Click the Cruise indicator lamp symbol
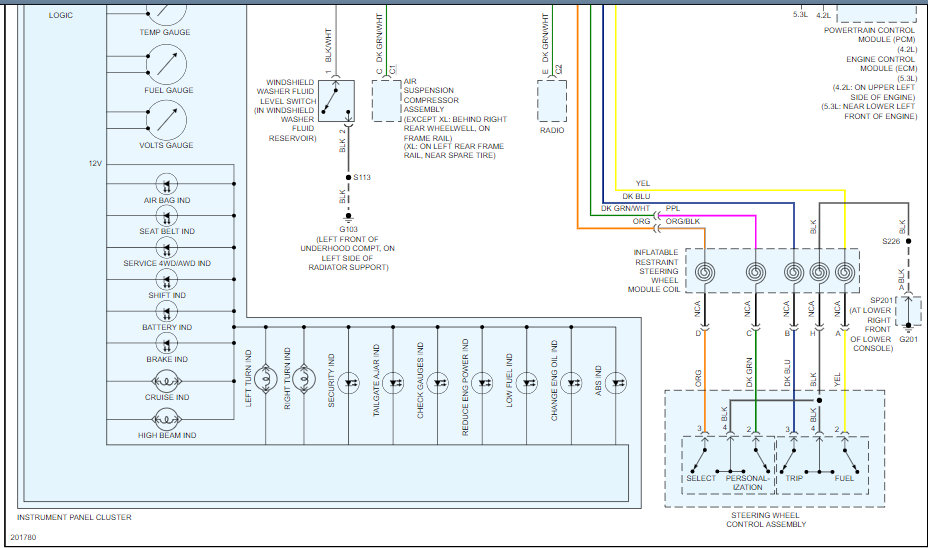This screenshot has height=548, width=928. coord(166,381)
